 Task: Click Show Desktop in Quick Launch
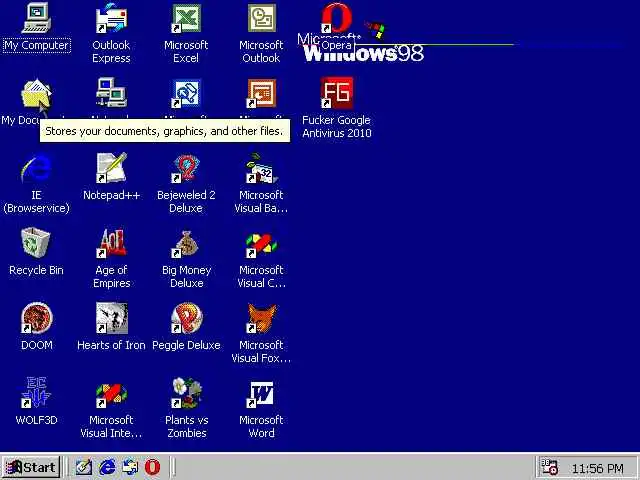click(x=83, y=467)
